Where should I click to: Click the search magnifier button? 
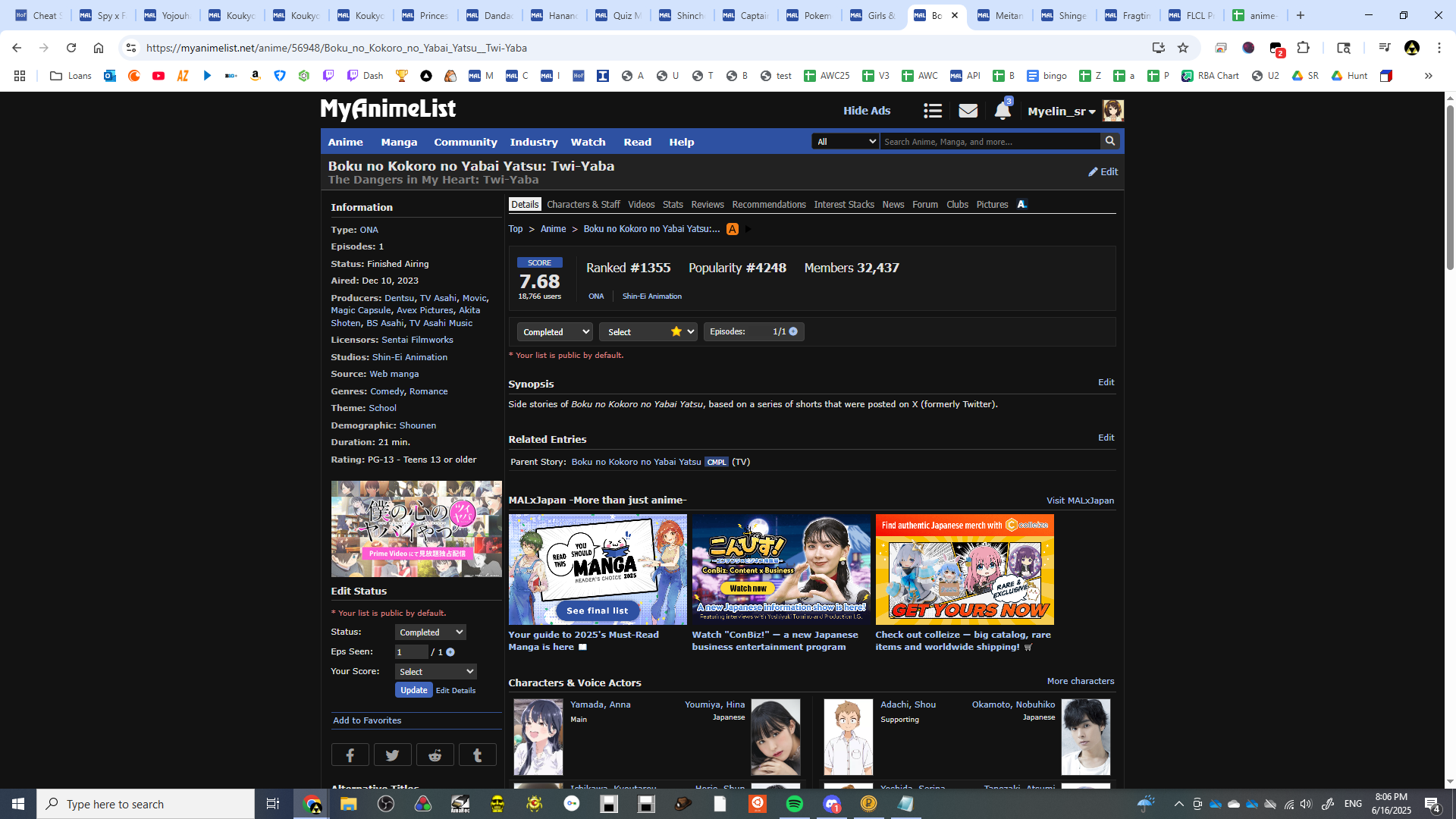(1110, 141)
